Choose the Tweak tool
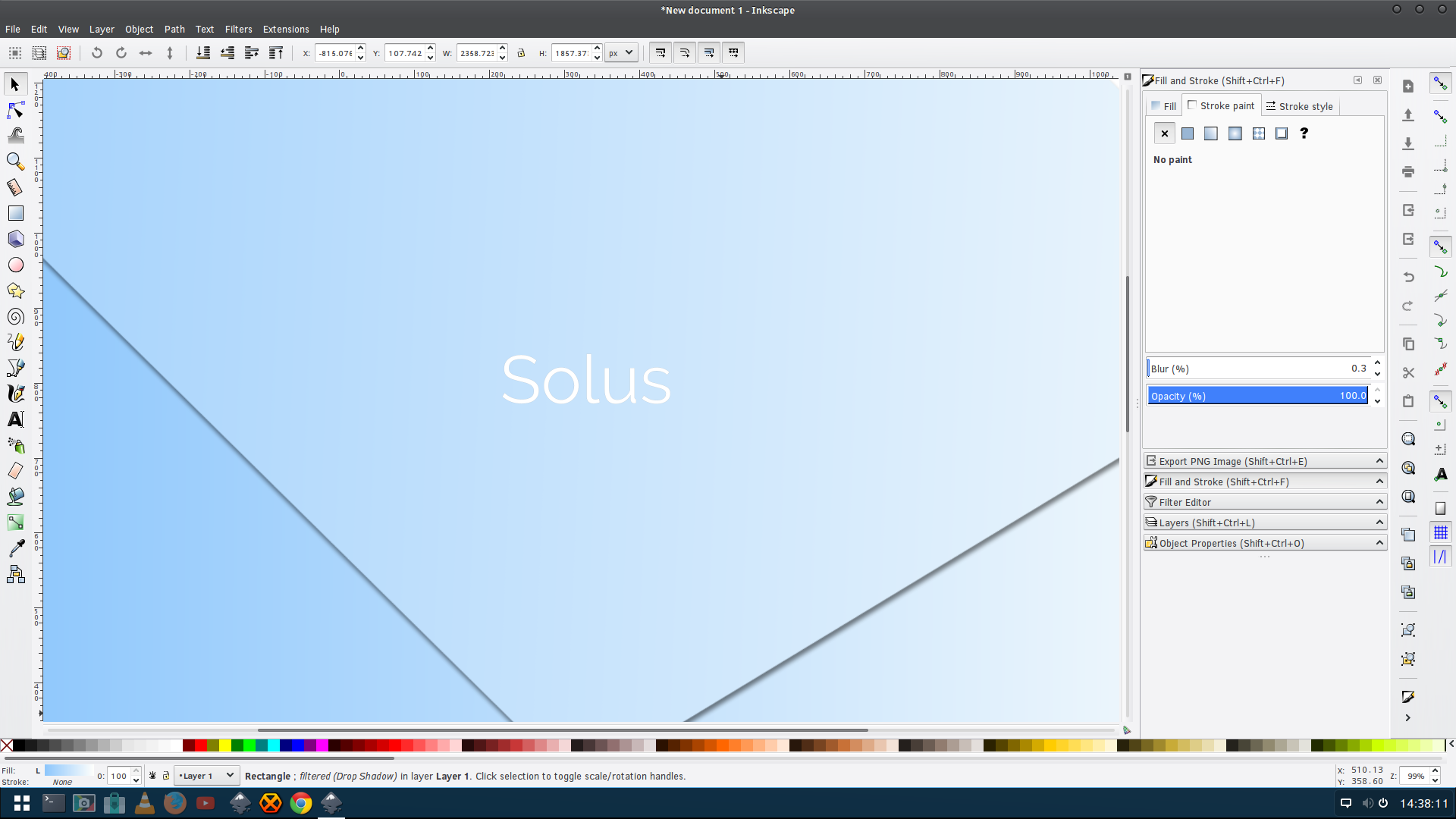 pos(15,136)
